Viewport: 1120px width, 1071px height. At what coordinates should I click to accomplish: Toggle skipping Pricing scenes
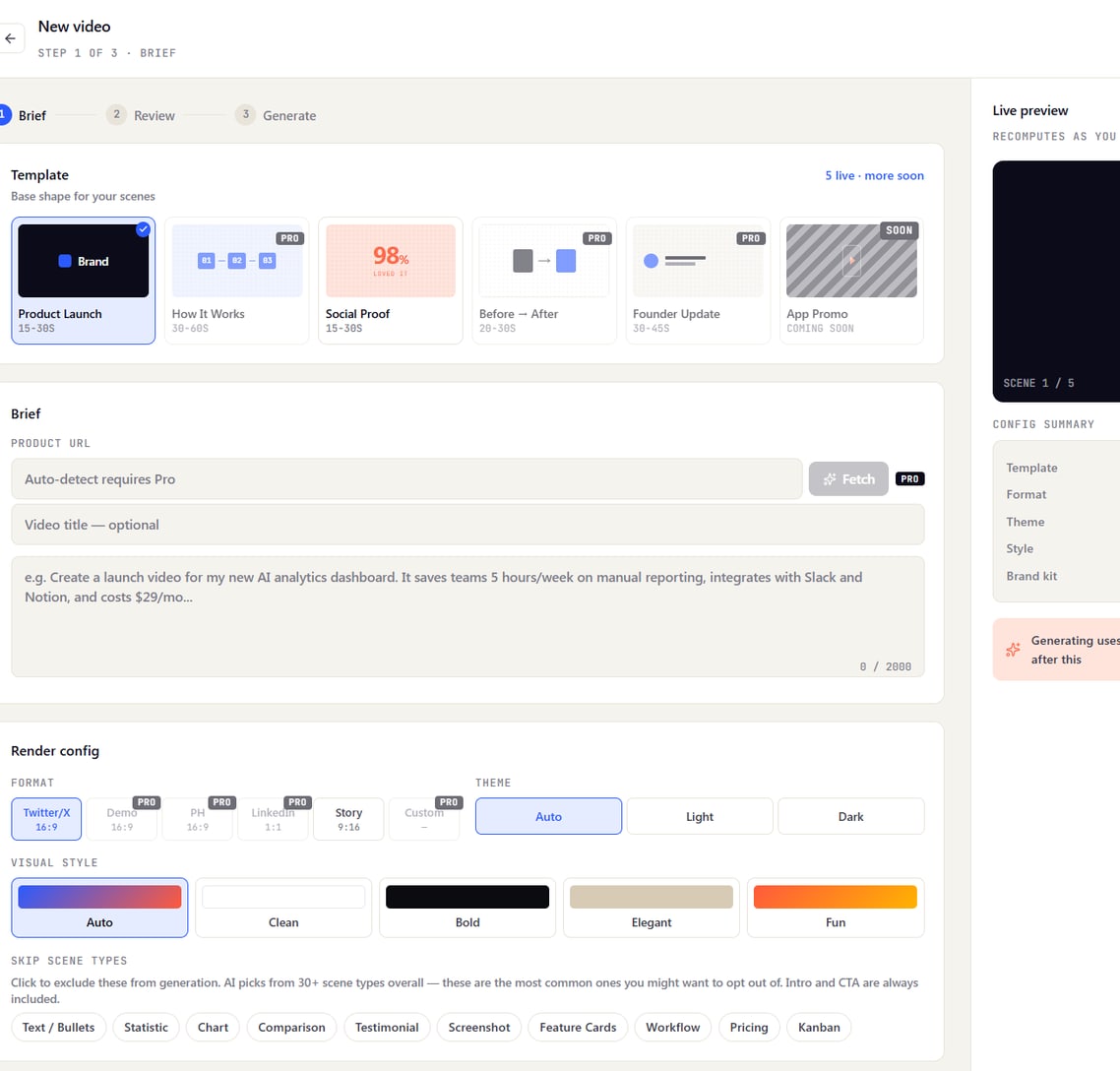pyautogui.click(x=749, y=1027)
